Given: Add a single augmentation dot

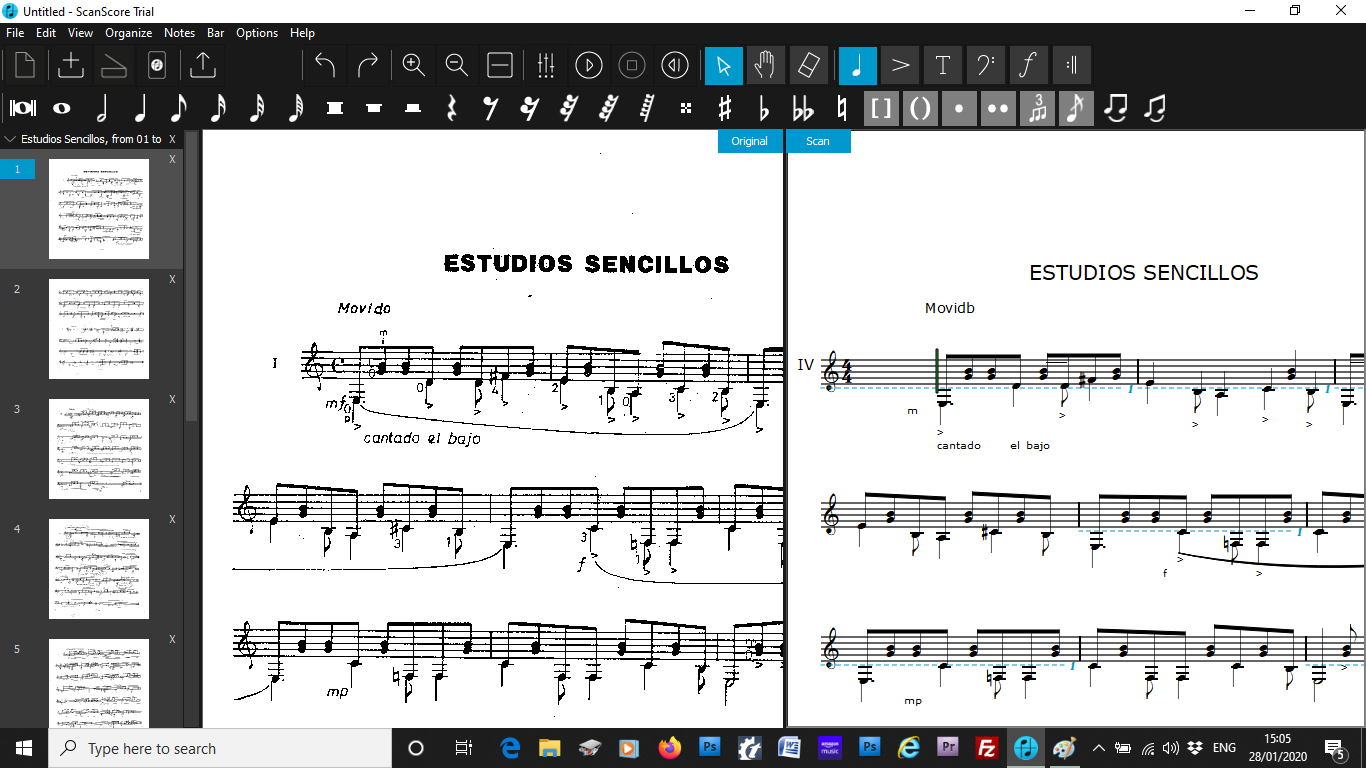Looking at the screenshot, I should pos(959,108).
